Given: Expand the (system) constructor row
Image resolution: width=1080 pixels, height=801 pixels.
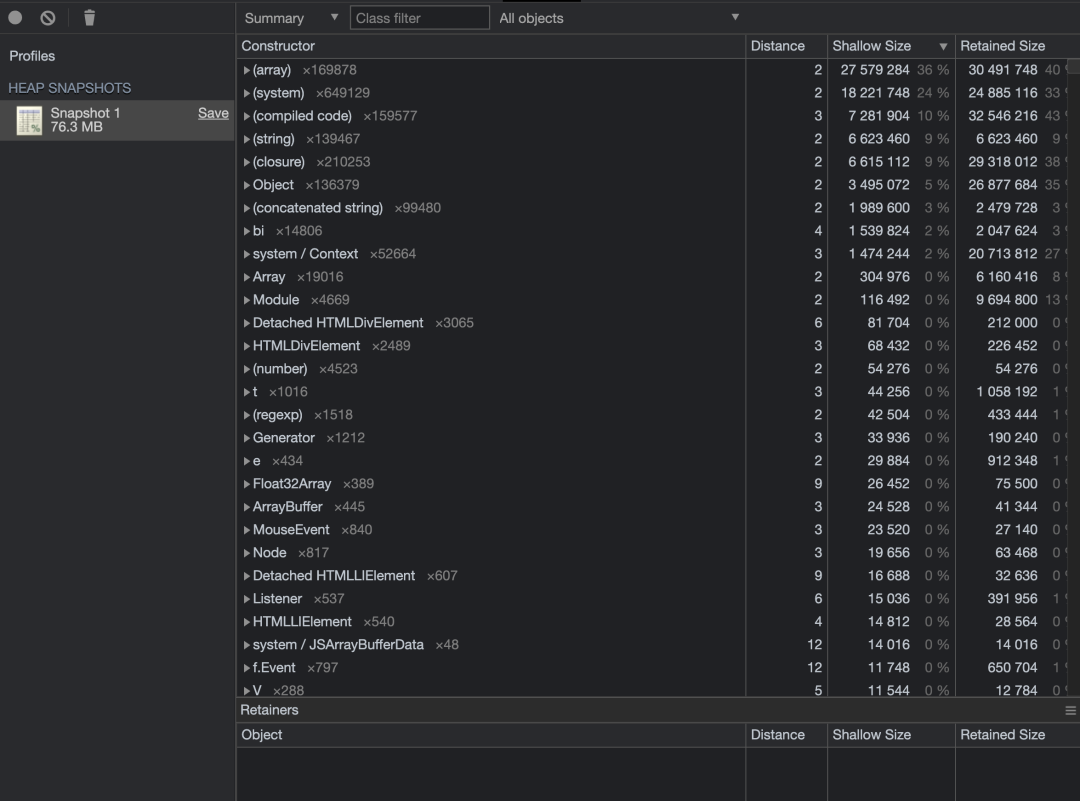Looking at the screenshot, I should click(247, 93).
